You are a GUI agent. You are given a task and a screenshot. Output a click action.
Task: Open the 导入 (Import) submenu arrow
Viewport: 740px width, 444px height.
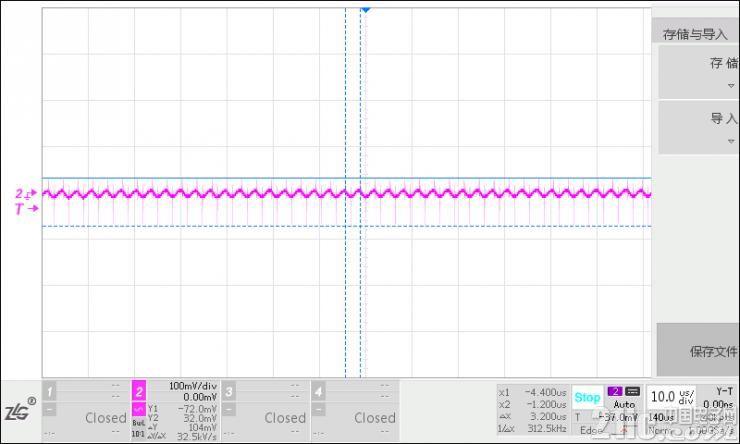pos(731,141)
